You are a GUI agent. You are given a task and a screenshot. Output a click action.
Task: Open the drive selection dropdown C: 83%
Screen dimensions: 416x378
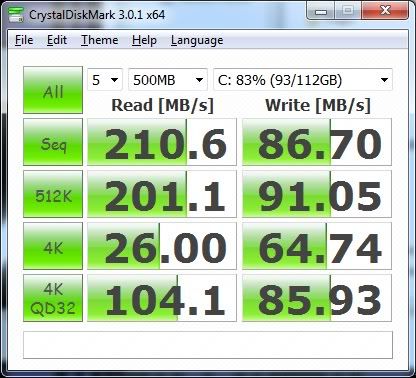click(303, 80)
